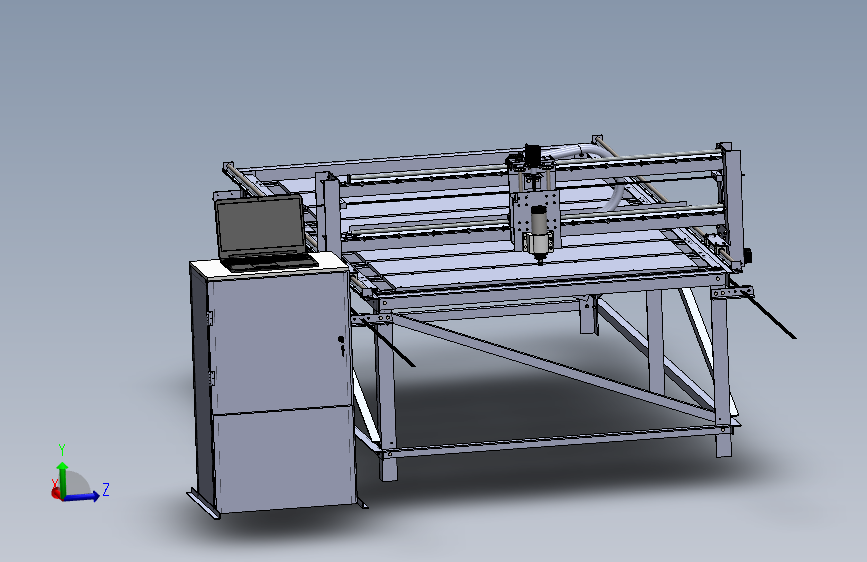Select the front left leg of the machine frame
The image size is (867, 562).
pyautogui.click(x=387, y=396)
